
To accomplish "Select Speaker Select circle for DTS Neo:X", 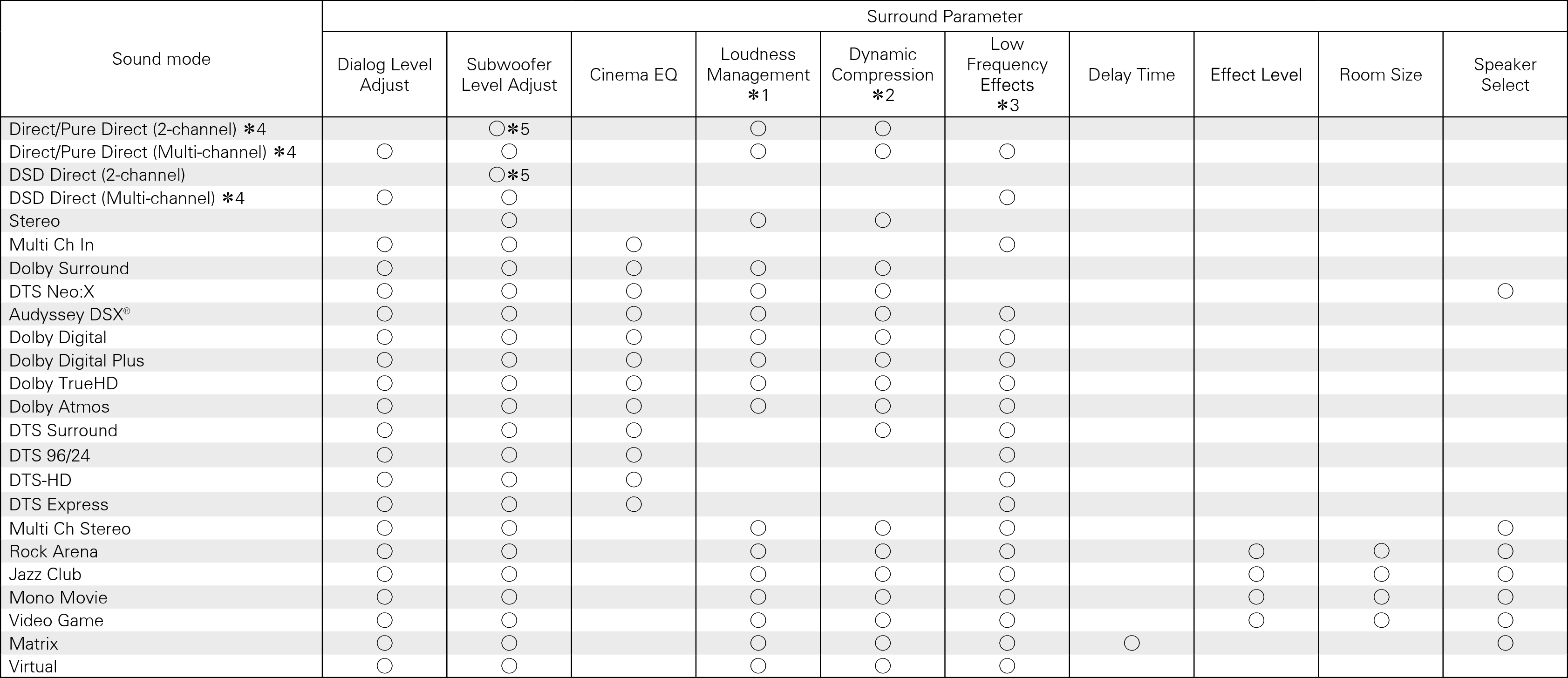I will [1505, 292].
